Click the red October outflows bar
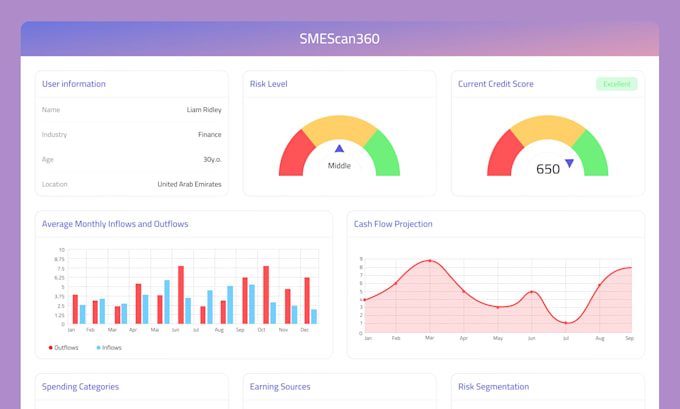 (266, 295)
